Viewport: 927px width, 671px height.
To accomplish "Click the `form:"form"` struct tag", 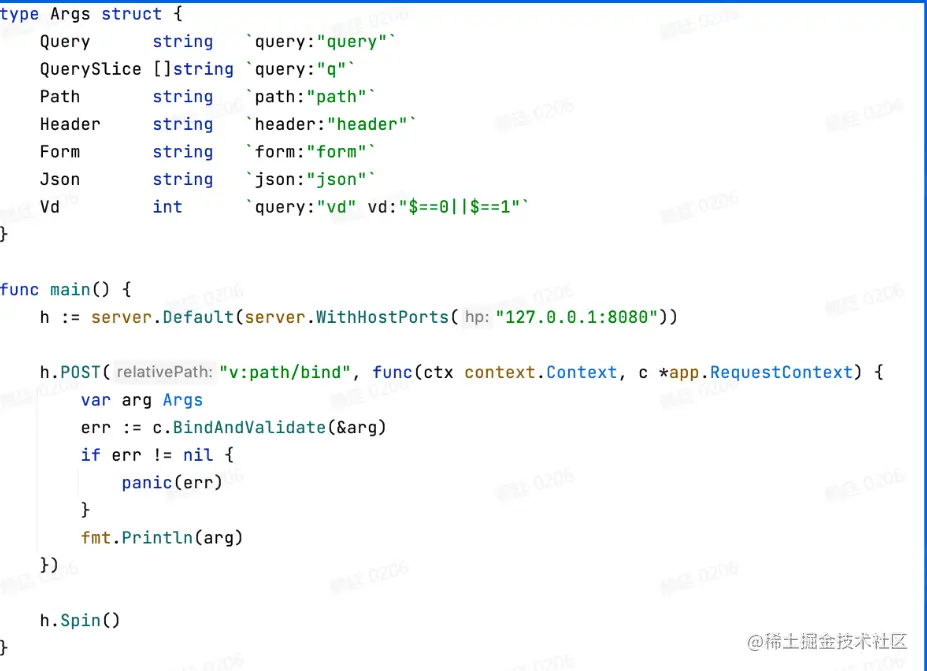I will 310,152.
